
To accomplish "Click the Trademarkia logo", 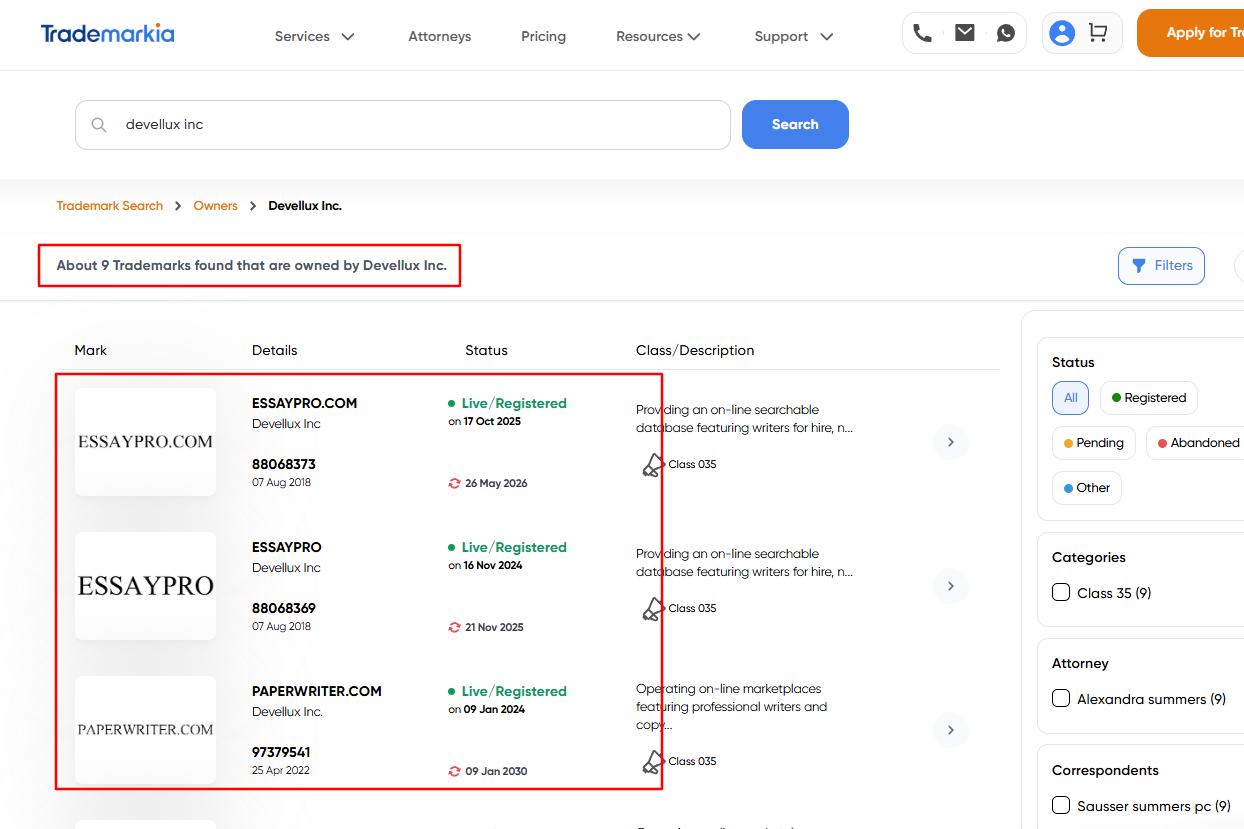I will pos(107,34).
